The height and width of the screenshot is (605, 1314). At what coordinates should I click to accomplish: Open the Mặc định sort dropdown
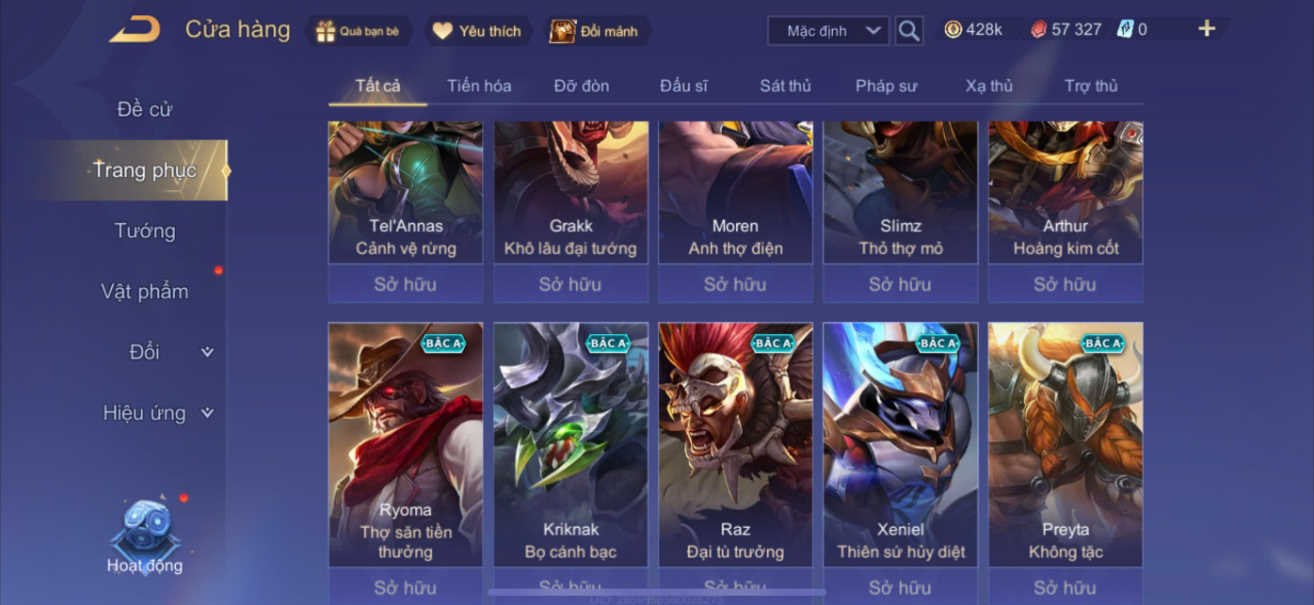tap(828, 31)
